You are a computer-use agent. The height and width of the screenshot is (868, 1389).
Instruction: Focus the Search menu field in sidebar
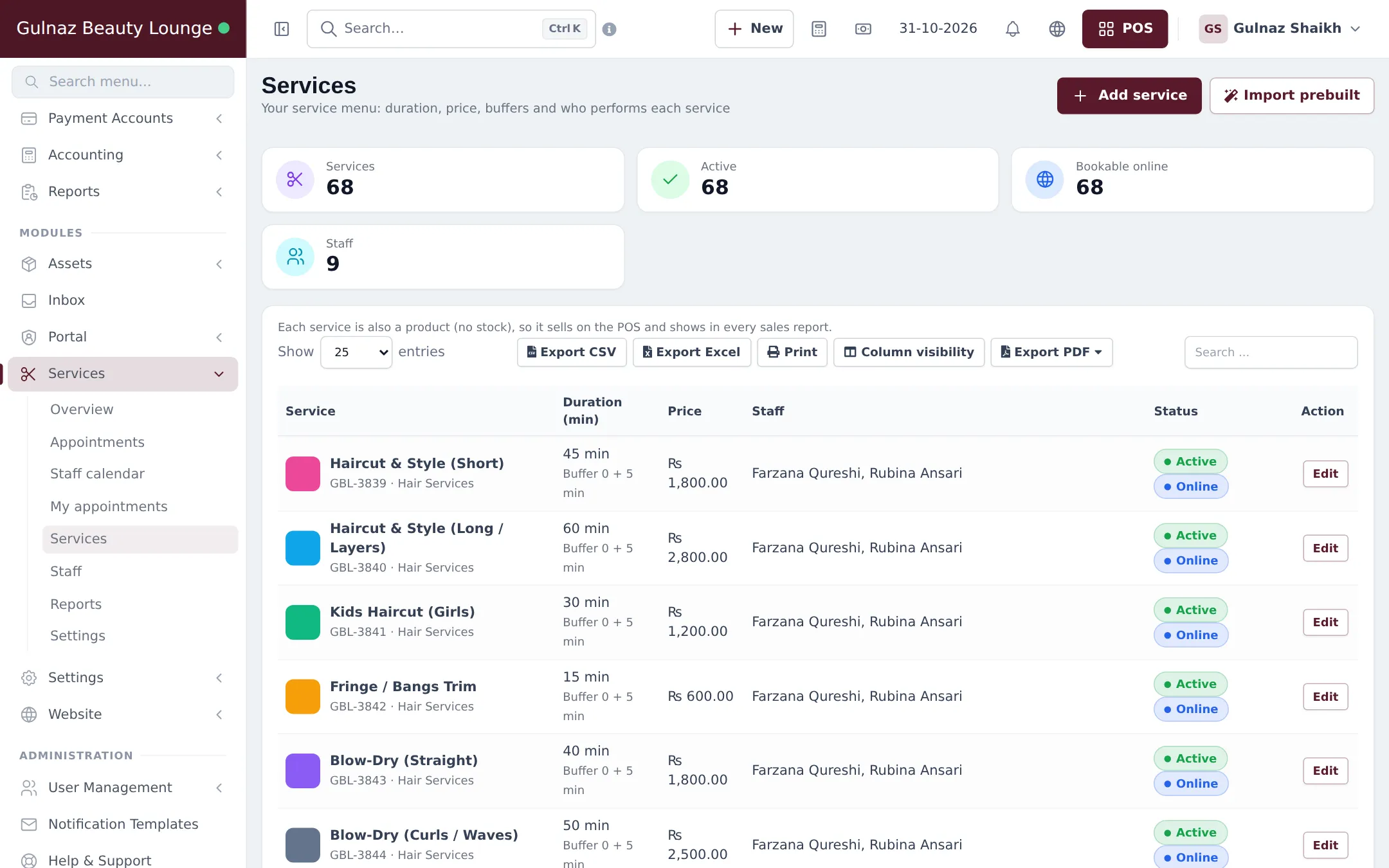[123, 82]
